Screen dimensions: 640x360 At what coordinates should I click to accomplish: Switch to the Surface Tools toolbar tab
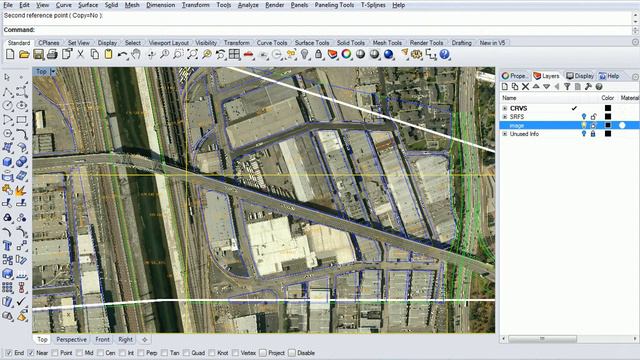[312, 42]
